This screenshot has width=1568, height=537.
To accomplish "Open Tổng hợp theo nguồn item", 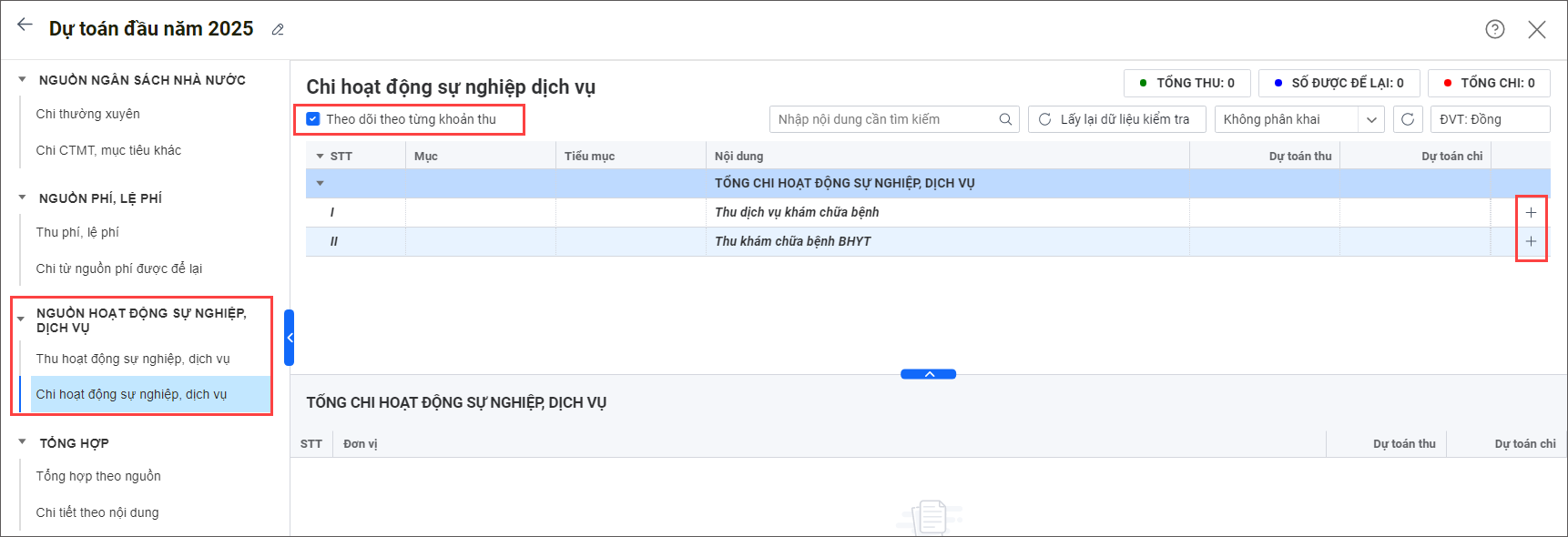I will point(98,476).
